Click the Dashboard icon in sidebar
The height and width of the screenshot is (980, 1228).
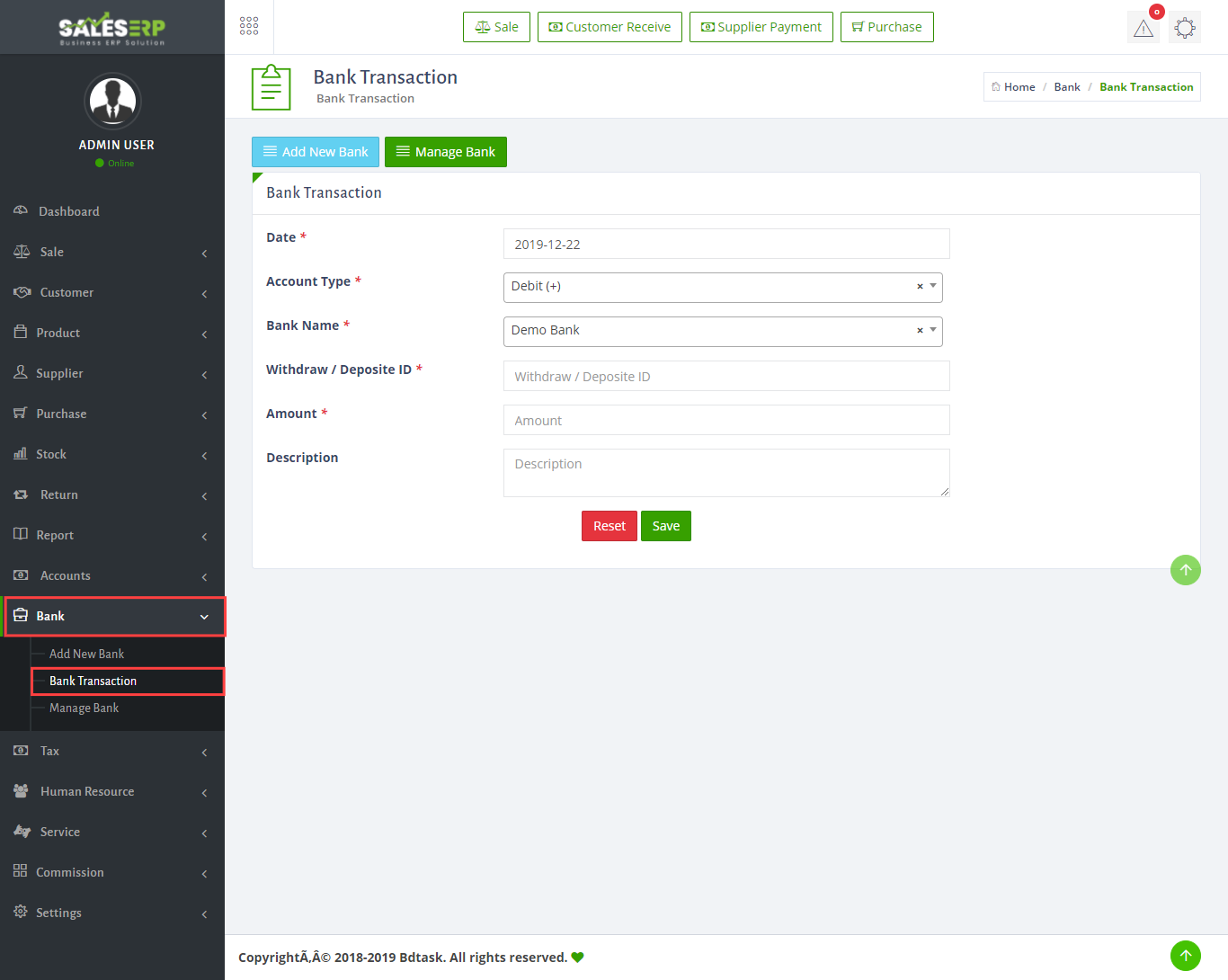[x=21, y=211]
